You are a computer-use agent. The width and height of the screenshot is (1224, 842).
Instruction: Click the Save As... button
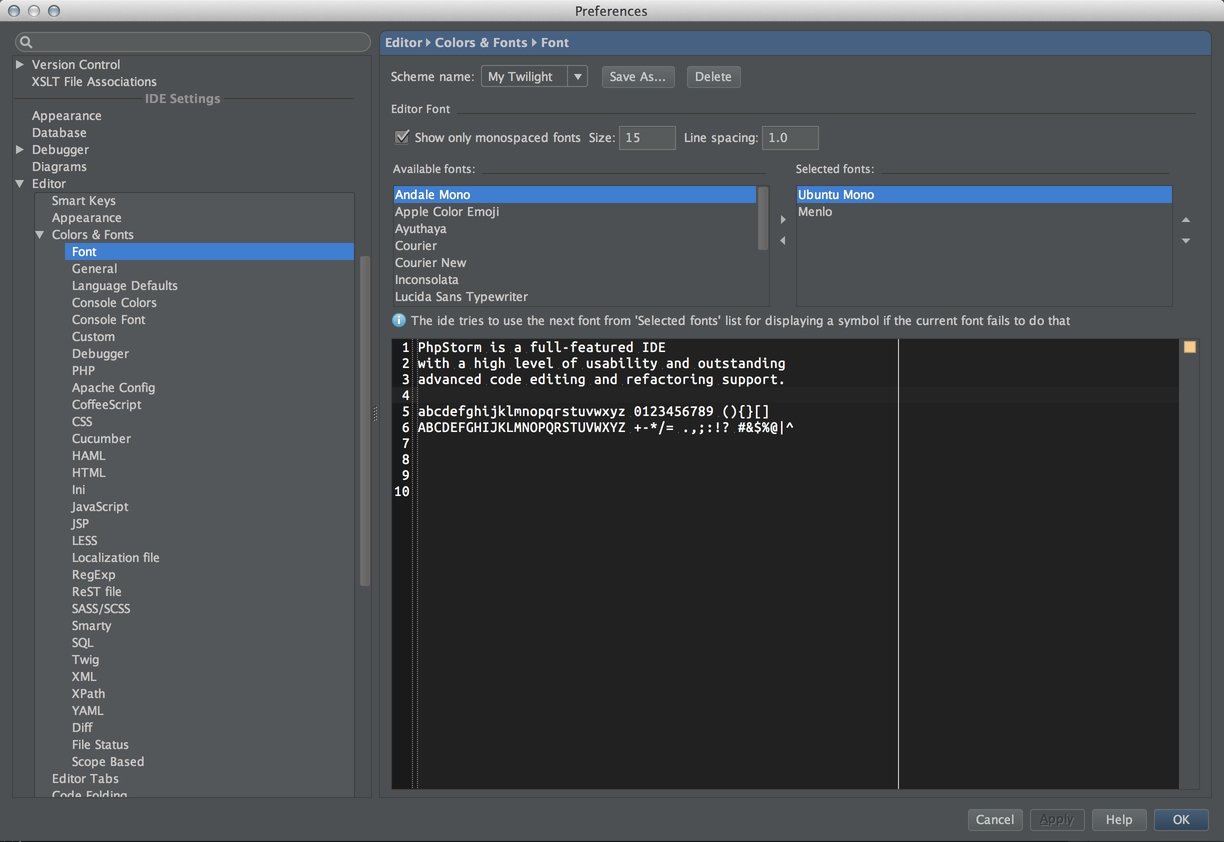pyautogui.click(x=637, y=77)
